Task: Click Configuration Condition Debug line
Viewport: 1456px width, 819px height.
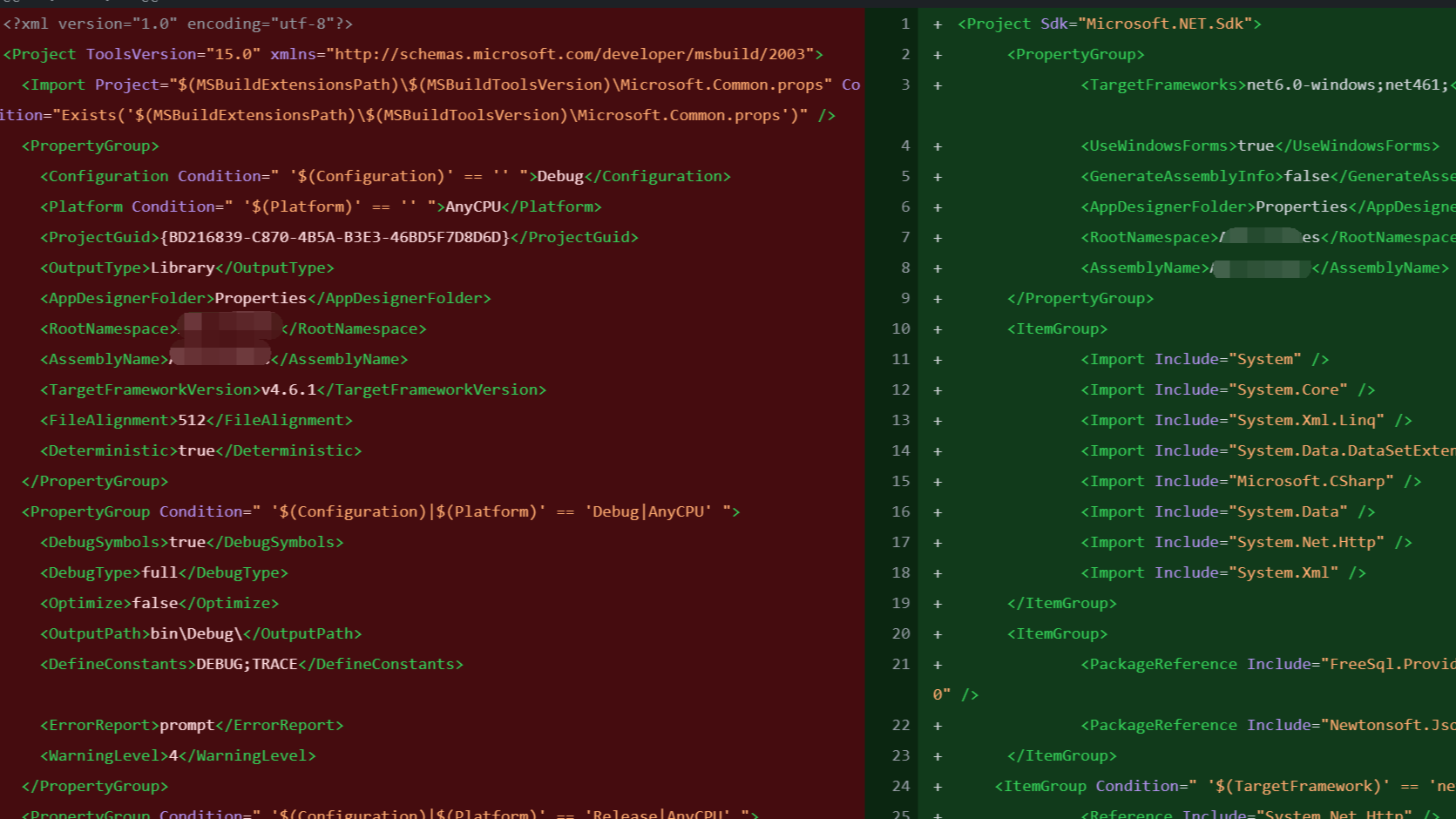Action: (385, 176)
